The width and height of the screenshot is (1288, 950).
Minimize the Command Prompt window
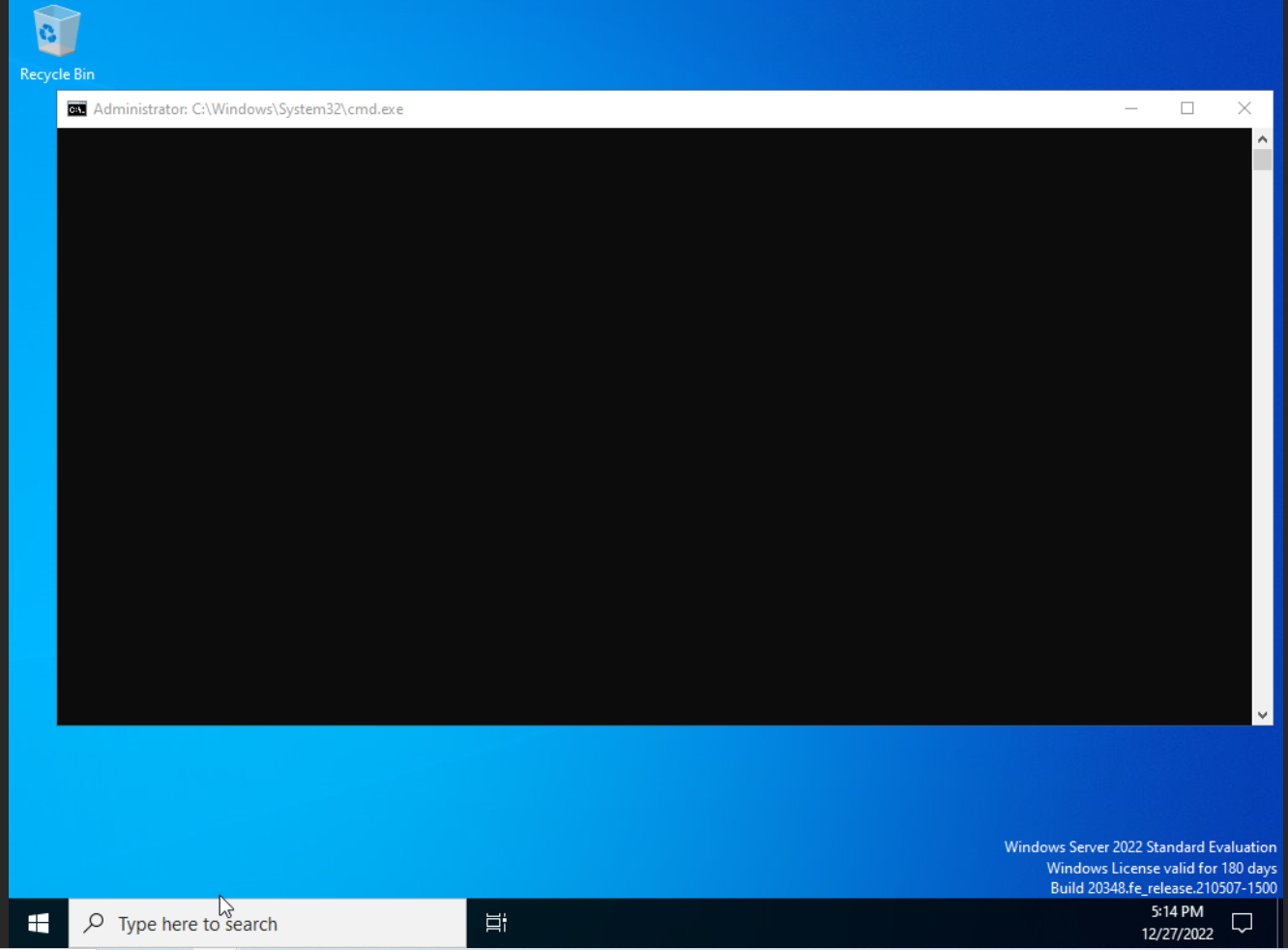coord(1130,108)
